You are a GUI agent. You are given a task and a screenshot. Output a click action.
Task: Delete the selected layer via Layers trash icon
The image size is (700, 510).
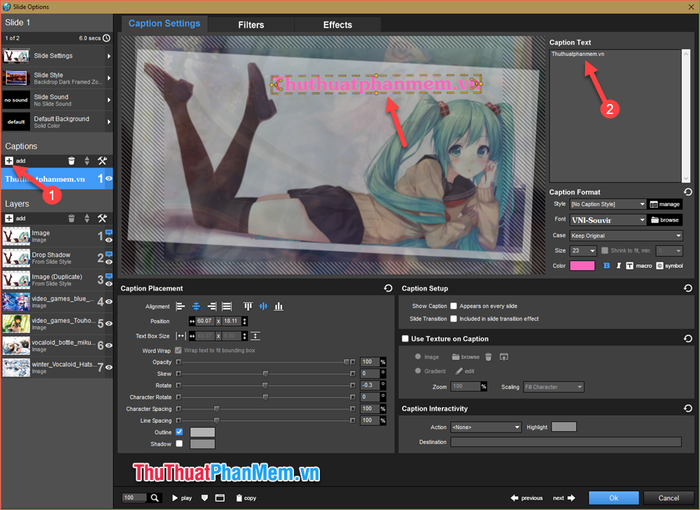(71, 218)
